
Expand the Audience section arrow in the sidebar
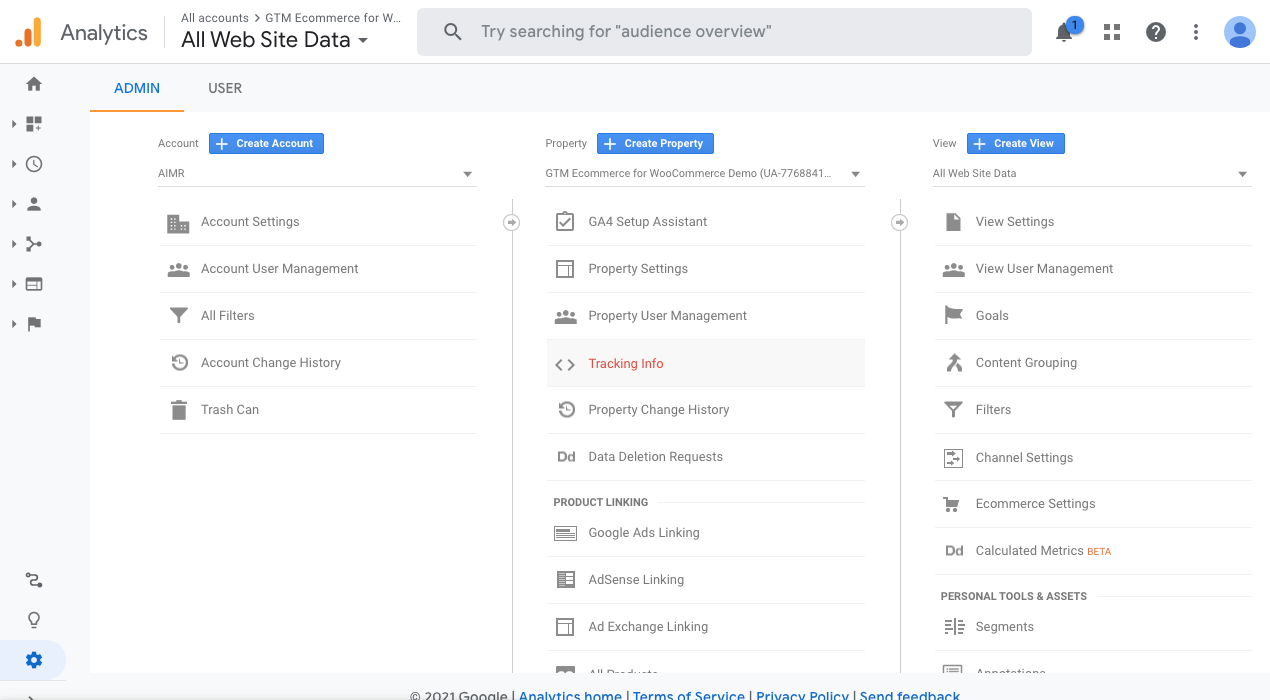(14, 204)
